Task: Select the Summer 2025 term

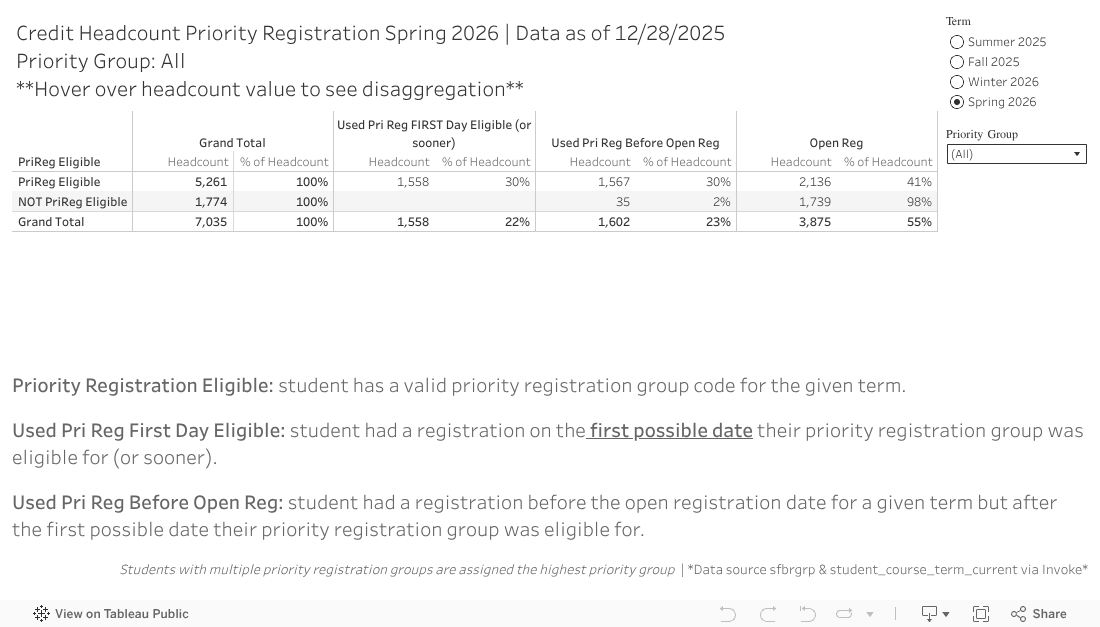Action: coord(957,42)
